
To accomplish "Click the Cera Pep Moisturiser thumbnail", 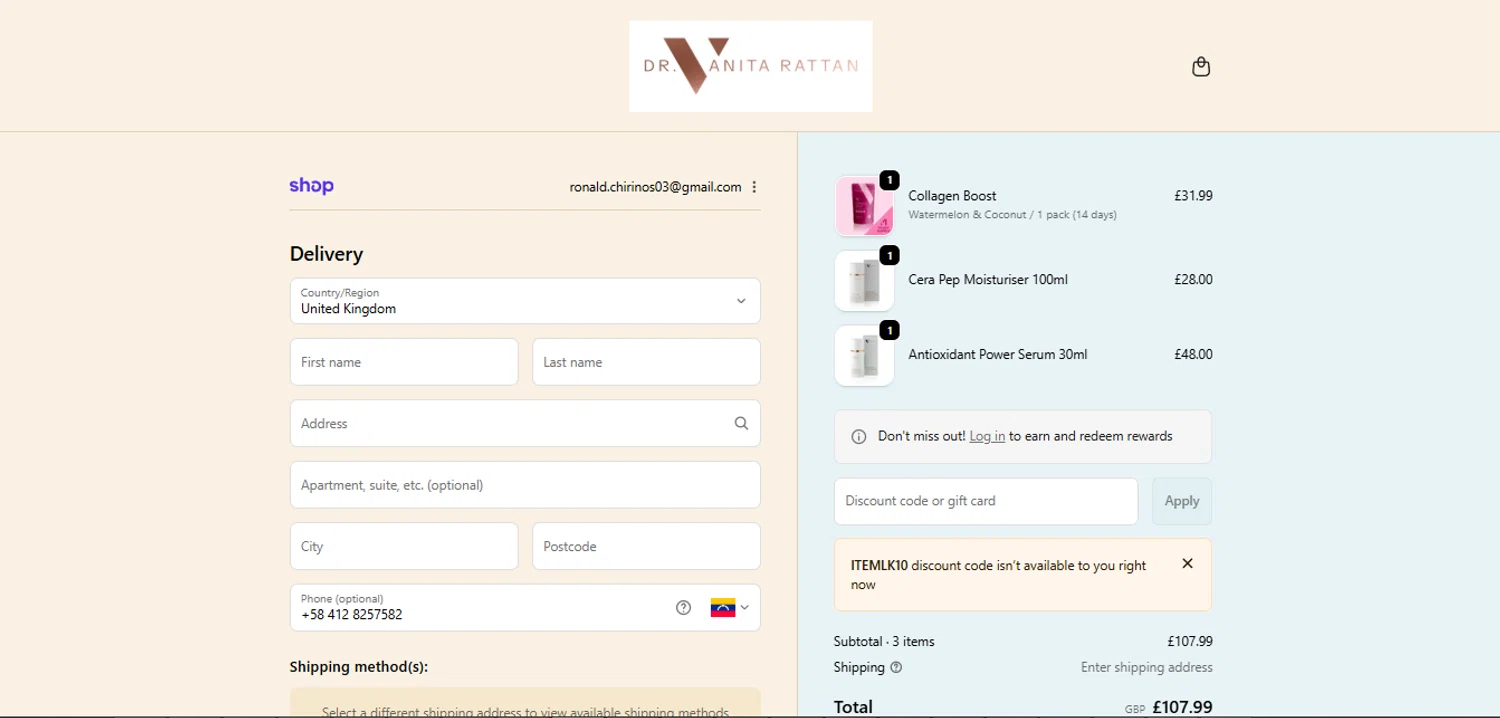I will tap(864, 281).
